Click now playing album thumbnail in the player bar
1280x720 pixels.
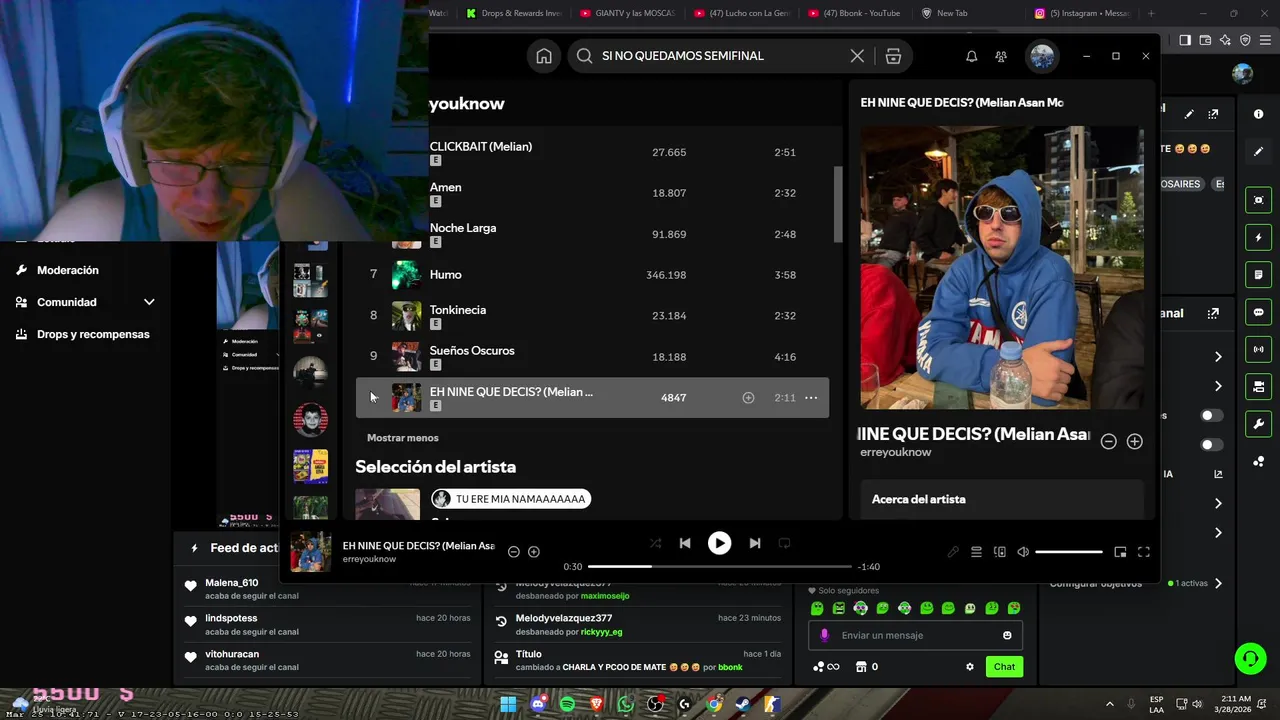(x=311, y=552)
